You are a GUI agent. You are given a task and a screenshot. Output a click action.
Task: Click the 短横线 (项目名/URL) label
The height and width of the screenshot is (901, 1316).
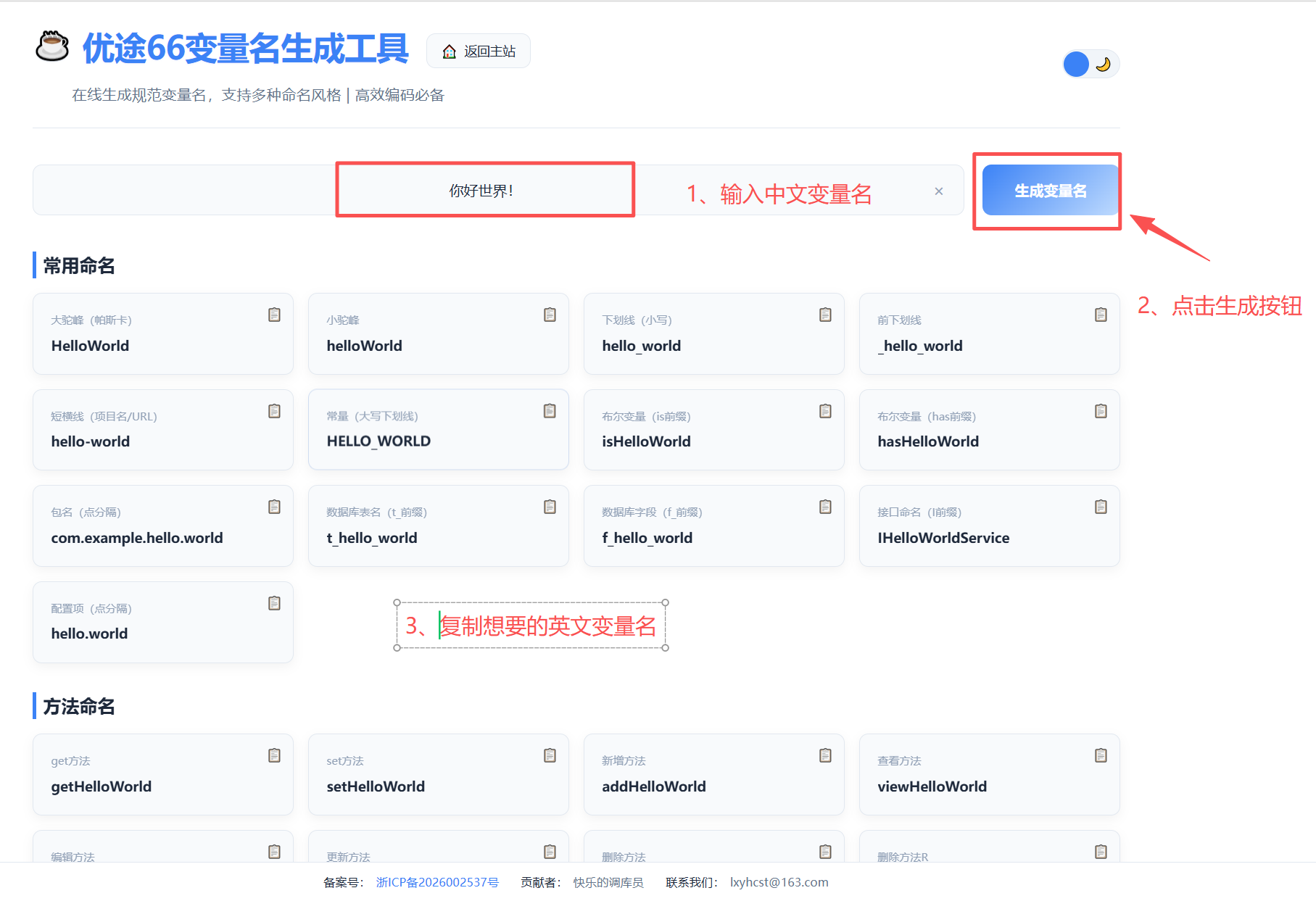(104, 417)
